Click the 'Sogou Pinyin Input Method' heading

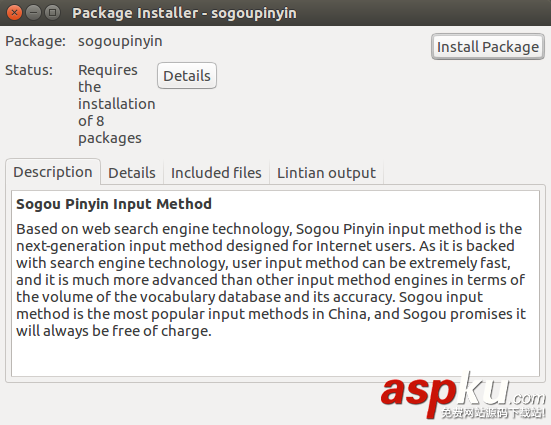[114, 204]
